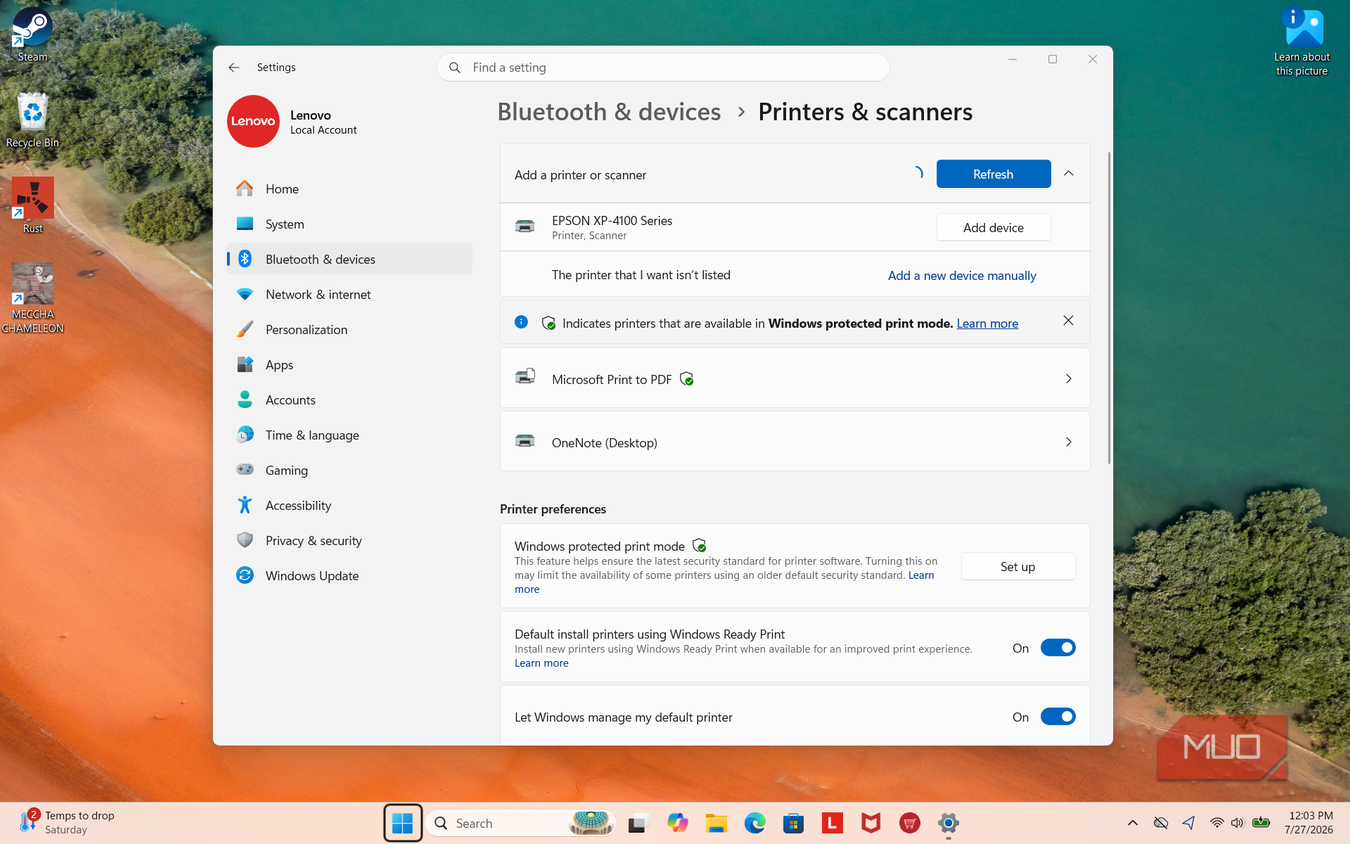1350x844 pixels.
Task: Open Lenovo Vantage red L taskbar icon
Action: click(x=832, y=823)
